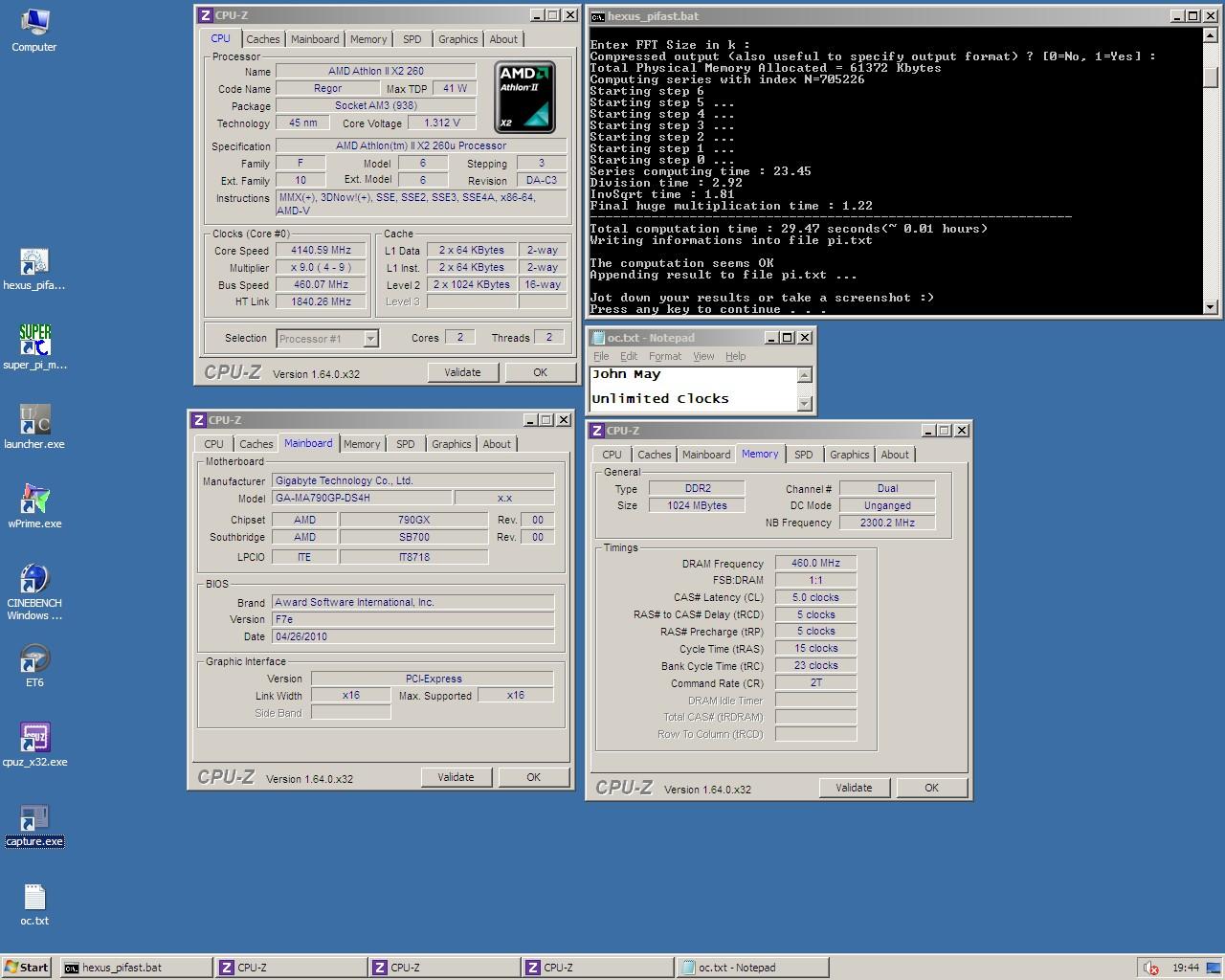Image resolution: width=1225 pixels, height=980 pixels.
Task: Switch to hexus_pifast.bat in the taskbar
Action: pyautogui.click(x=136, y=968)
